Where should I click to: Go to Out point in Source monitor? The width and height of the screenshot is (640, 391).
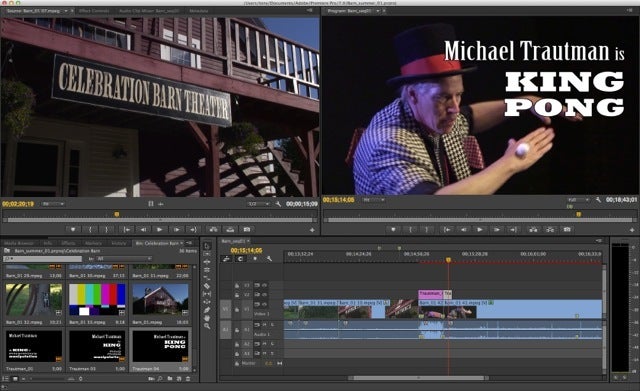pos(193,230)
